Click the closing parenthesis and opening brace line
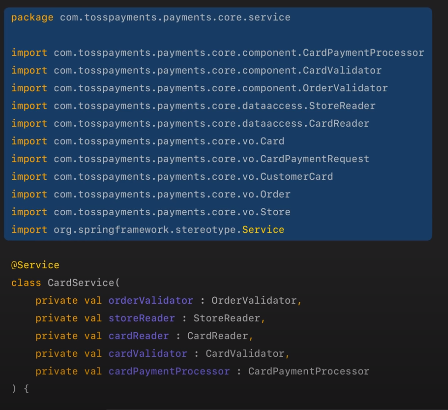Viewport: 448px width, 410px height. pos(20,389)
